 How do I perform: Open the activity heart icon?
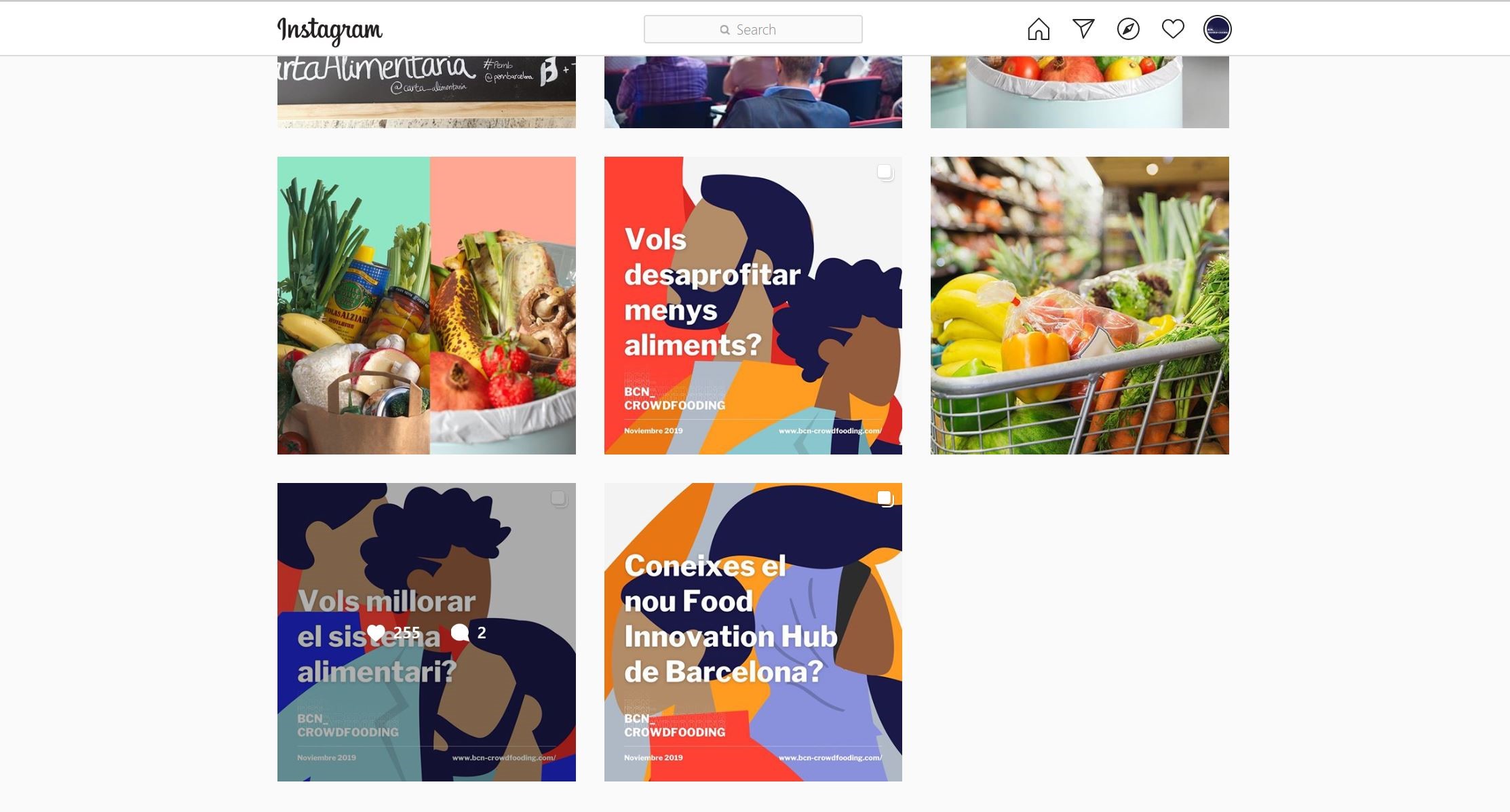coord(1173,29)
